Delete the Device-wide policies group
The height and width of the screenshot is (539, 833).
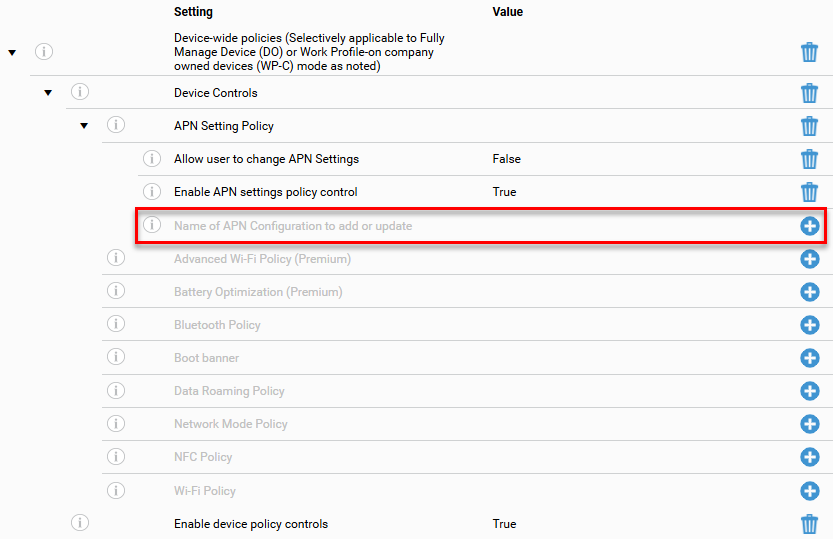pos(809,52)
